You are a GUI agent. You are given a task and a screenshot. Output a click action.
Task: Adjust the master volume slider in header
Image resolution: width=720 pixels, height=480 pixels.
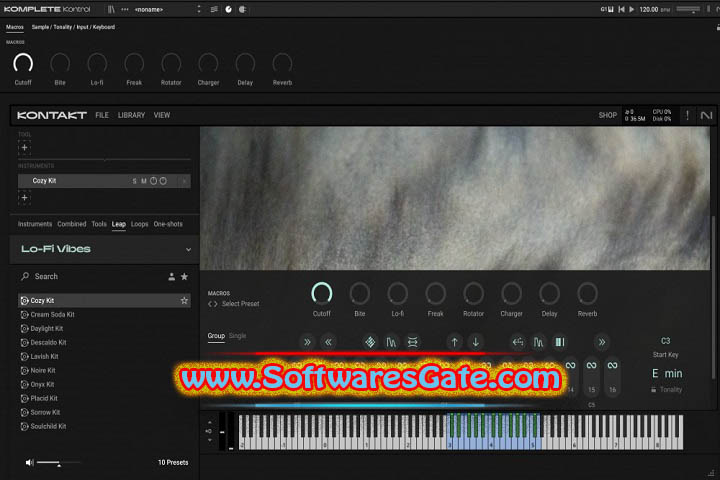(688, 9)
